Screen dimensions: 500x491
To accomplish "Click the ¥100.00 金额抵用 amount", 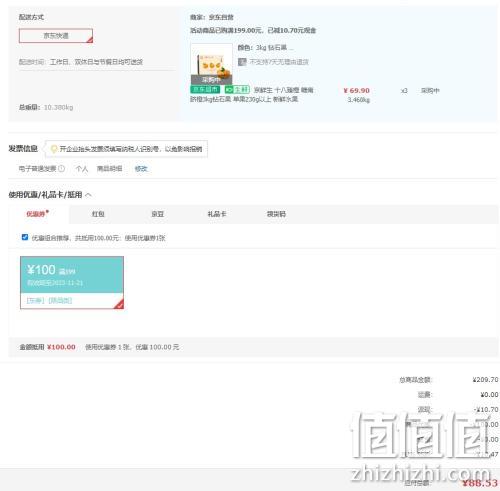I will pyautogui.click(x=61, y=347).
